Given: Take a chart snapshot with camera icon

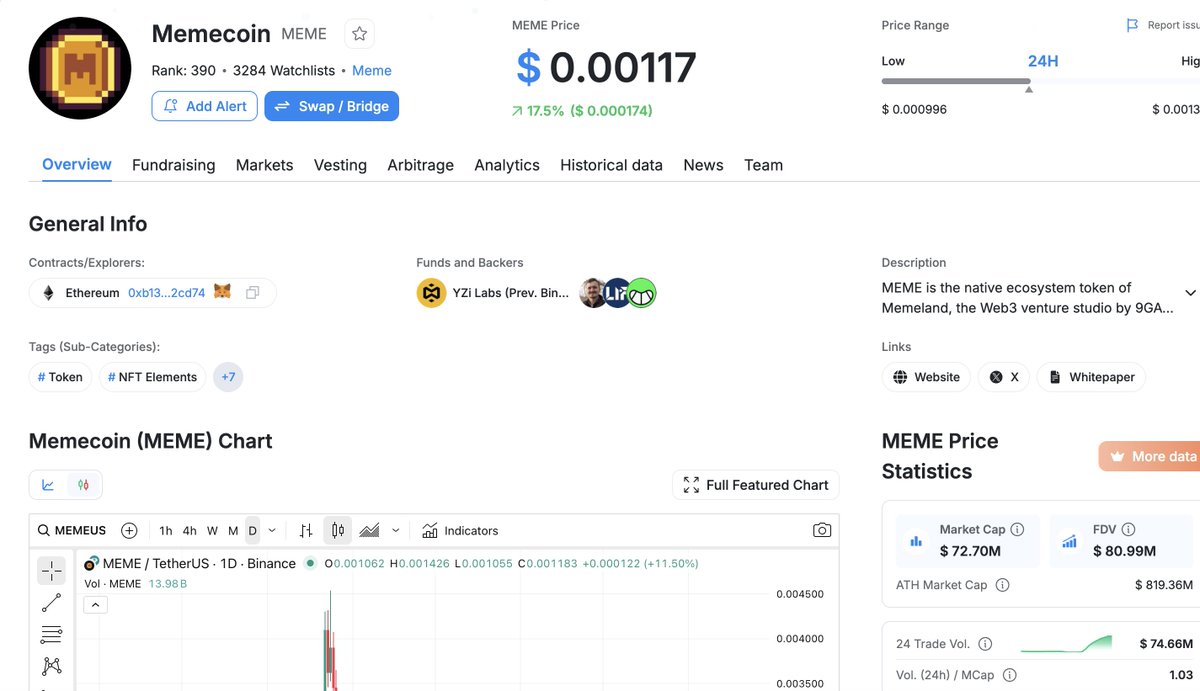Looking at the screenshot, I should point(822,531).
